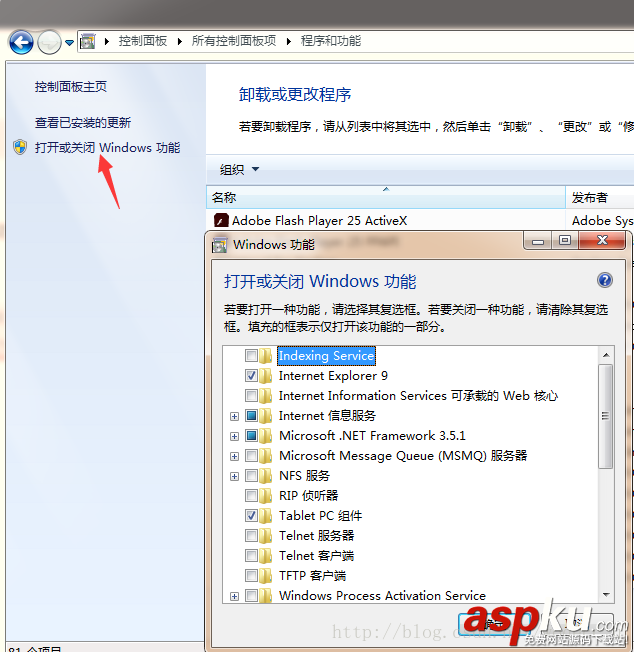634x652 pixels.
Task: Click the Adobe Flash Player program icon
Action: [221, 220]
